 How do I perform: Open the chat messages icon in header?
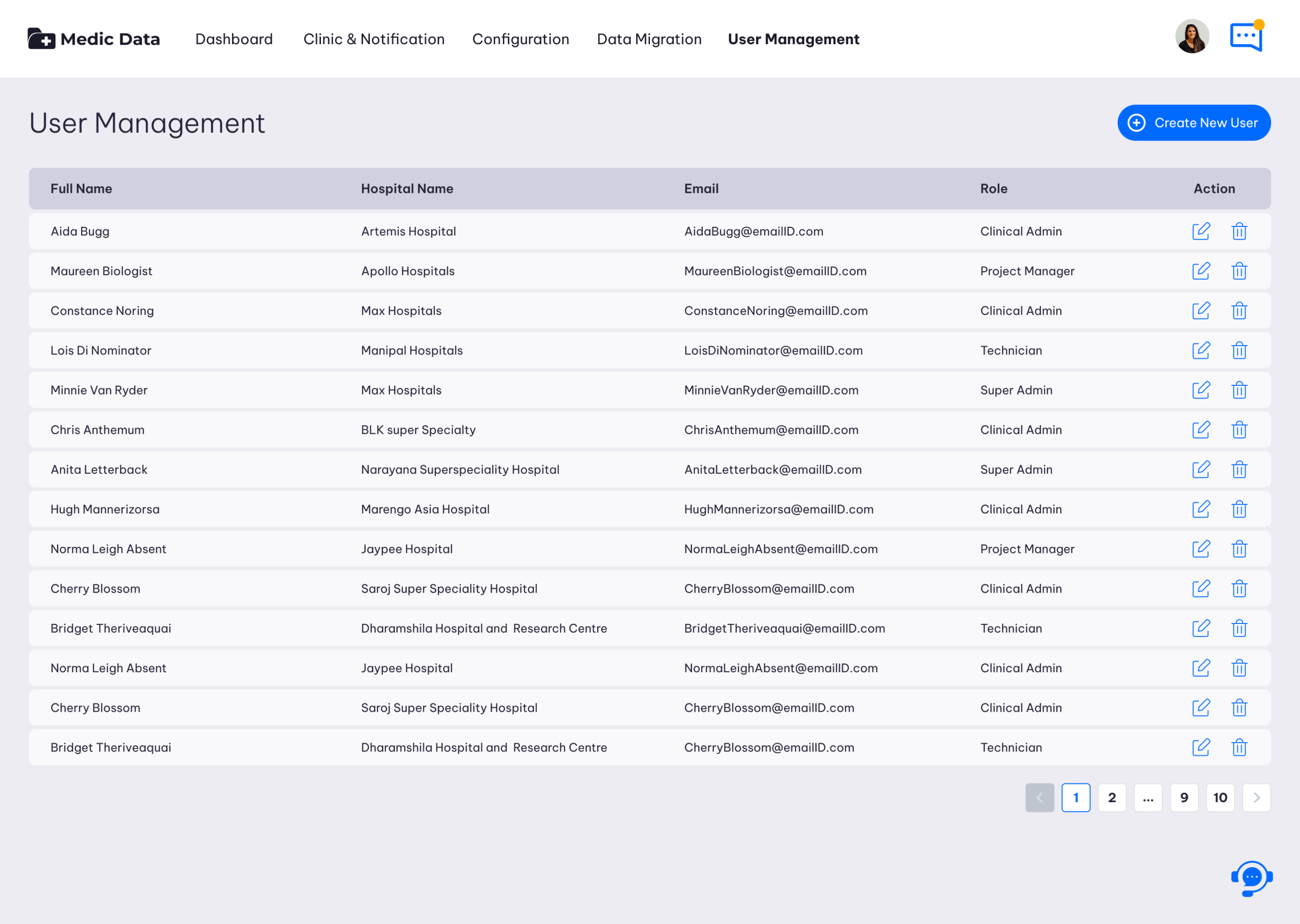1247,37
